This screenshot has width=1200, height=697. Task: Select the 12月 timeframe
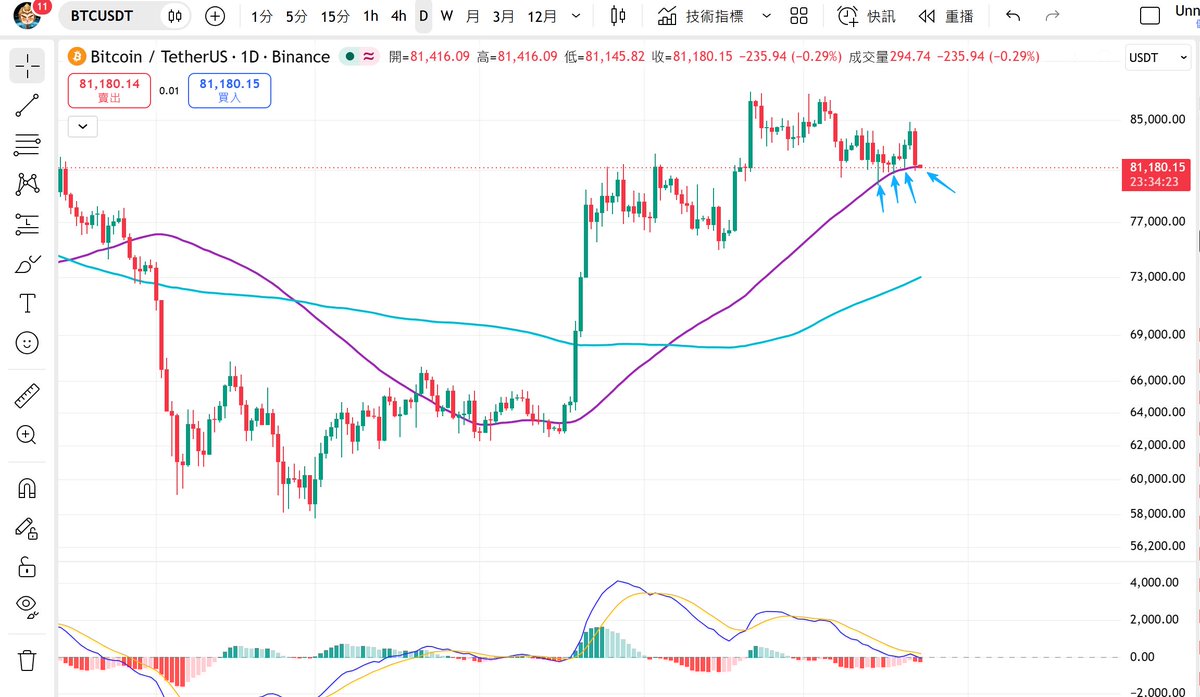(x=542, y=16)
